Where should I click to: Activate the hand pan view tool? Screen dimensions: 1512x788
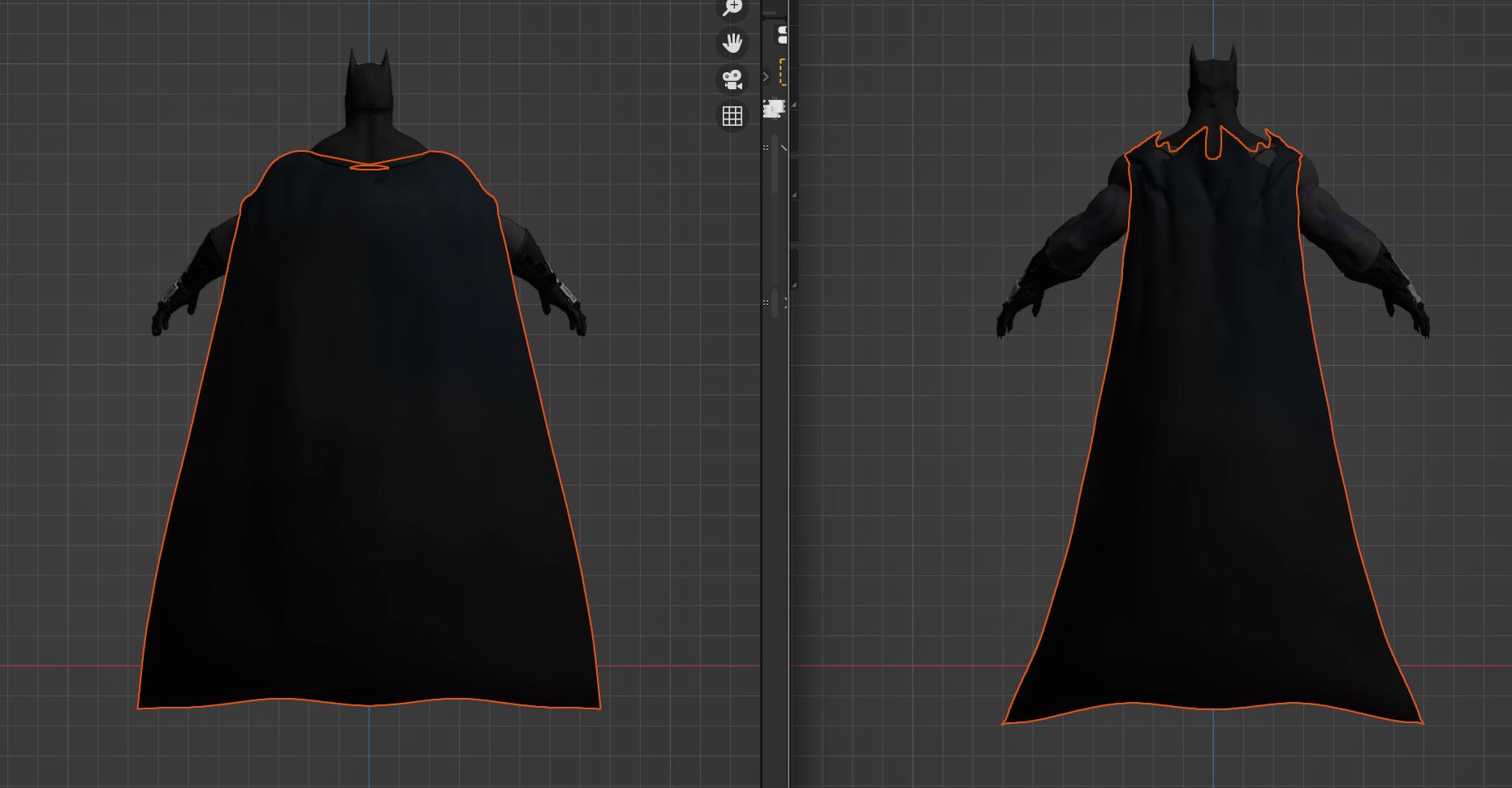732,42
